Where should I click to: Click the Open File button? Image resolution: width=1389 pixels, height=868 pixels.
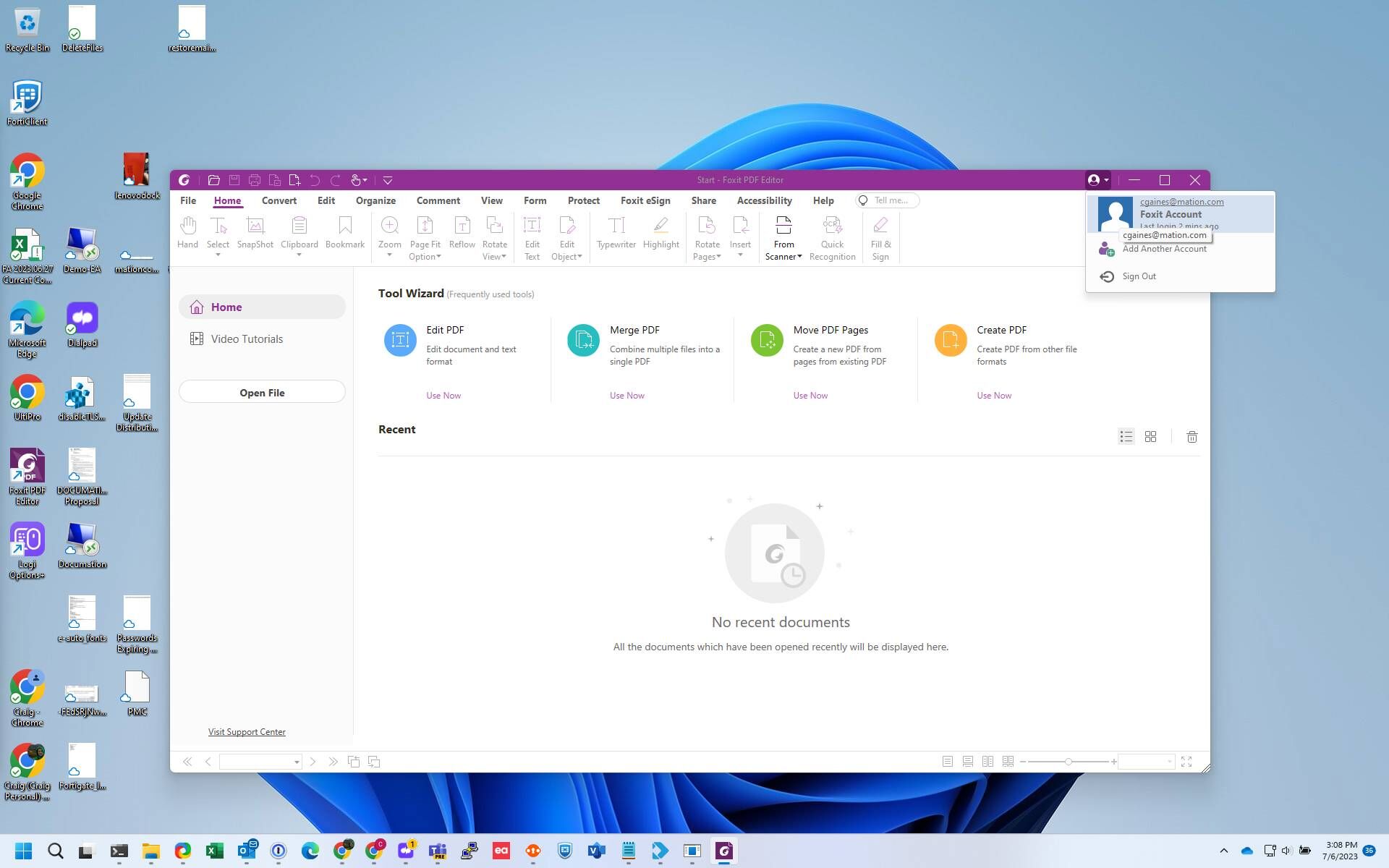tap(262, 392)
